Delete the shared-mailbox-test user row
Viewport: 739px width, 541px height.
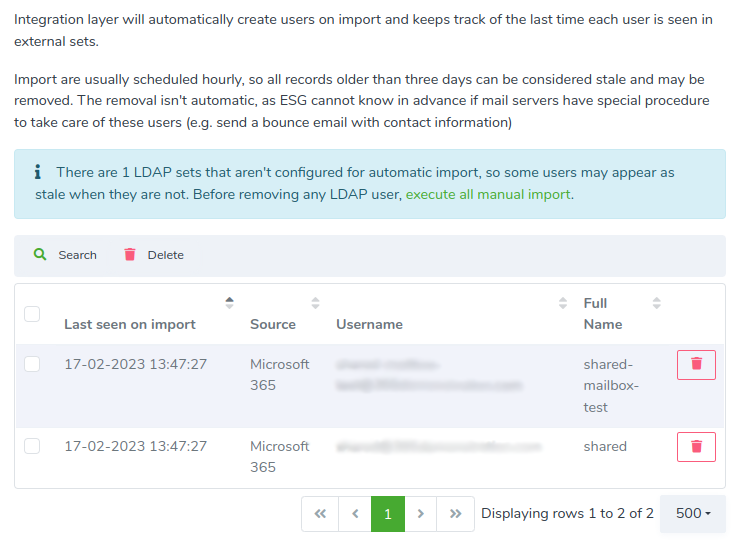[x=696, y=365]
